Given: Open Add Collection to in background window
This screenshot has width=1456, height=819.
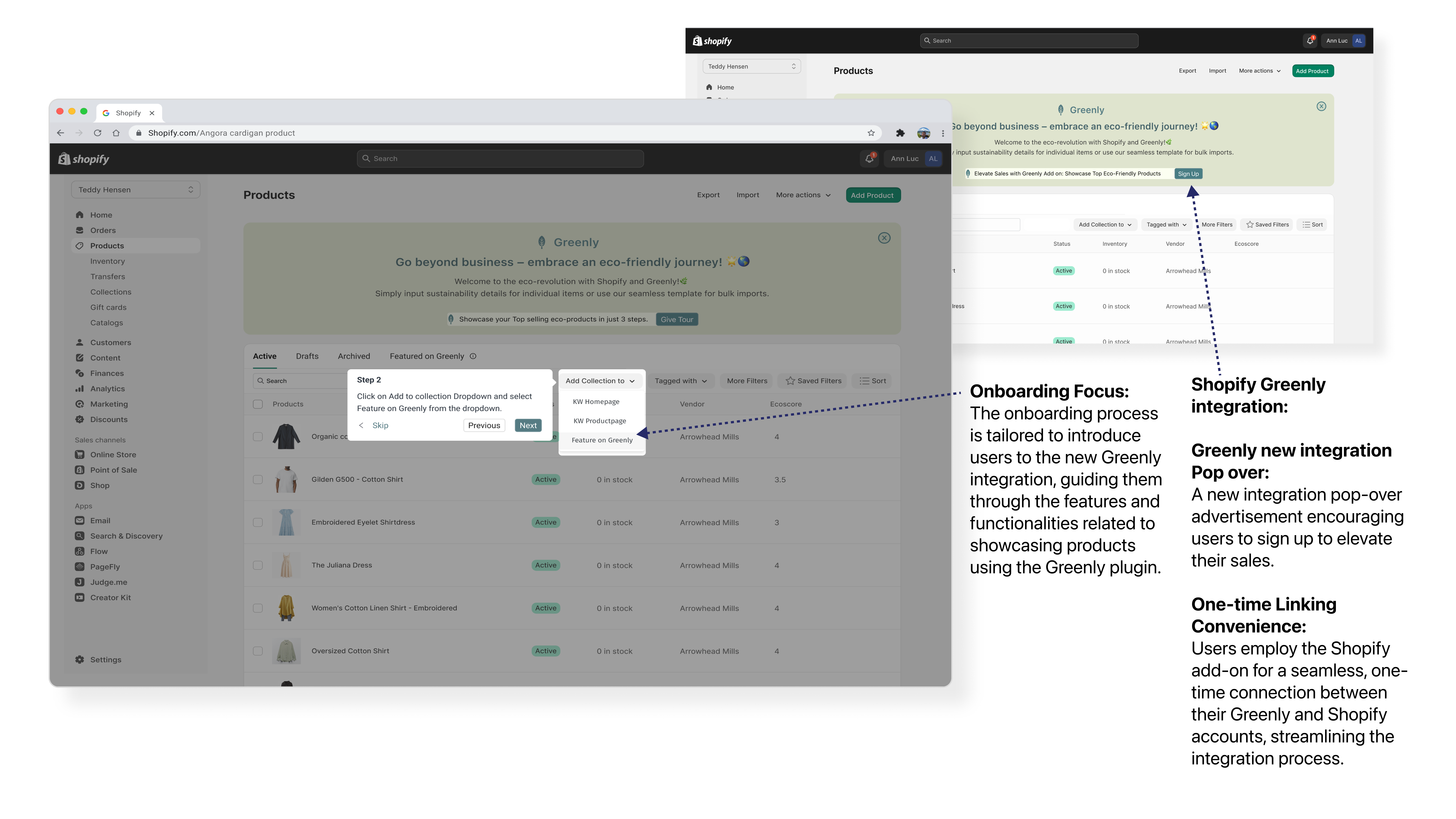Looking at the screenshot, I should (x=1105, y=225).
